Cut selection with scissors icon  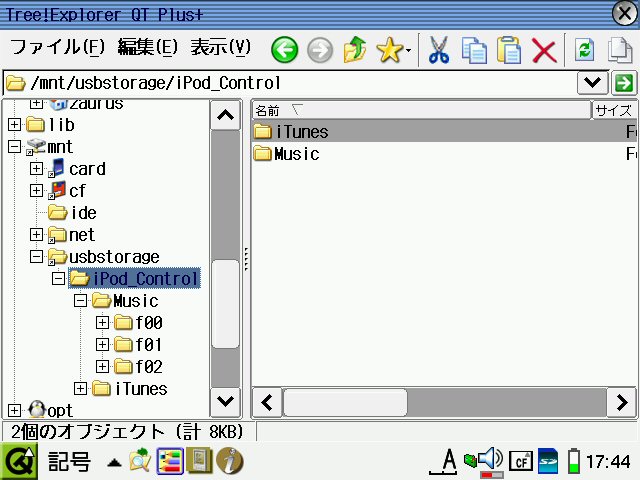(x=438, y=49)
